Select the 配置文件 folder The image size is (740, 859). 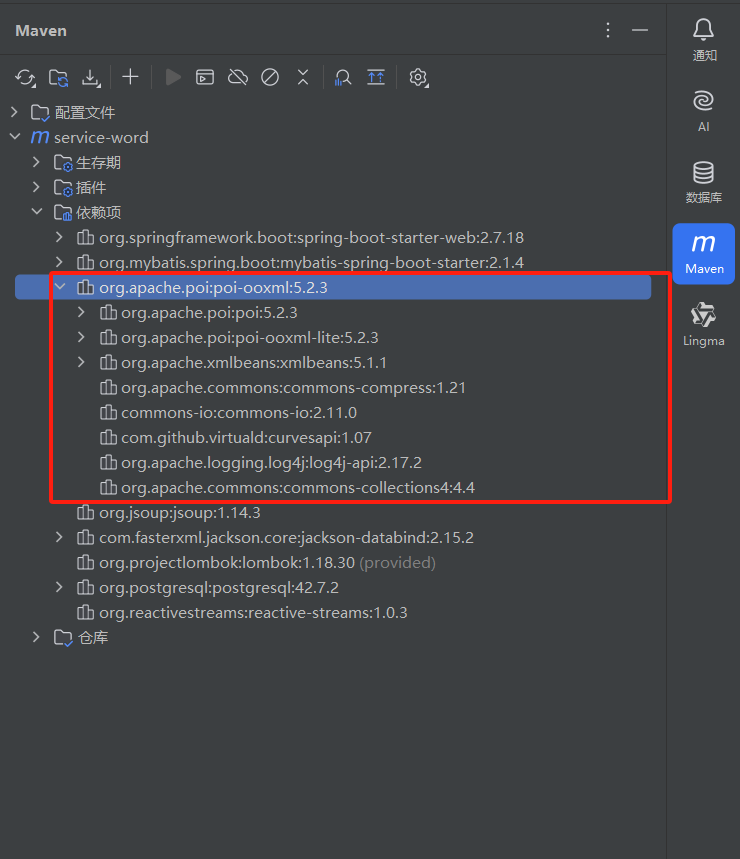coord(85,113)
